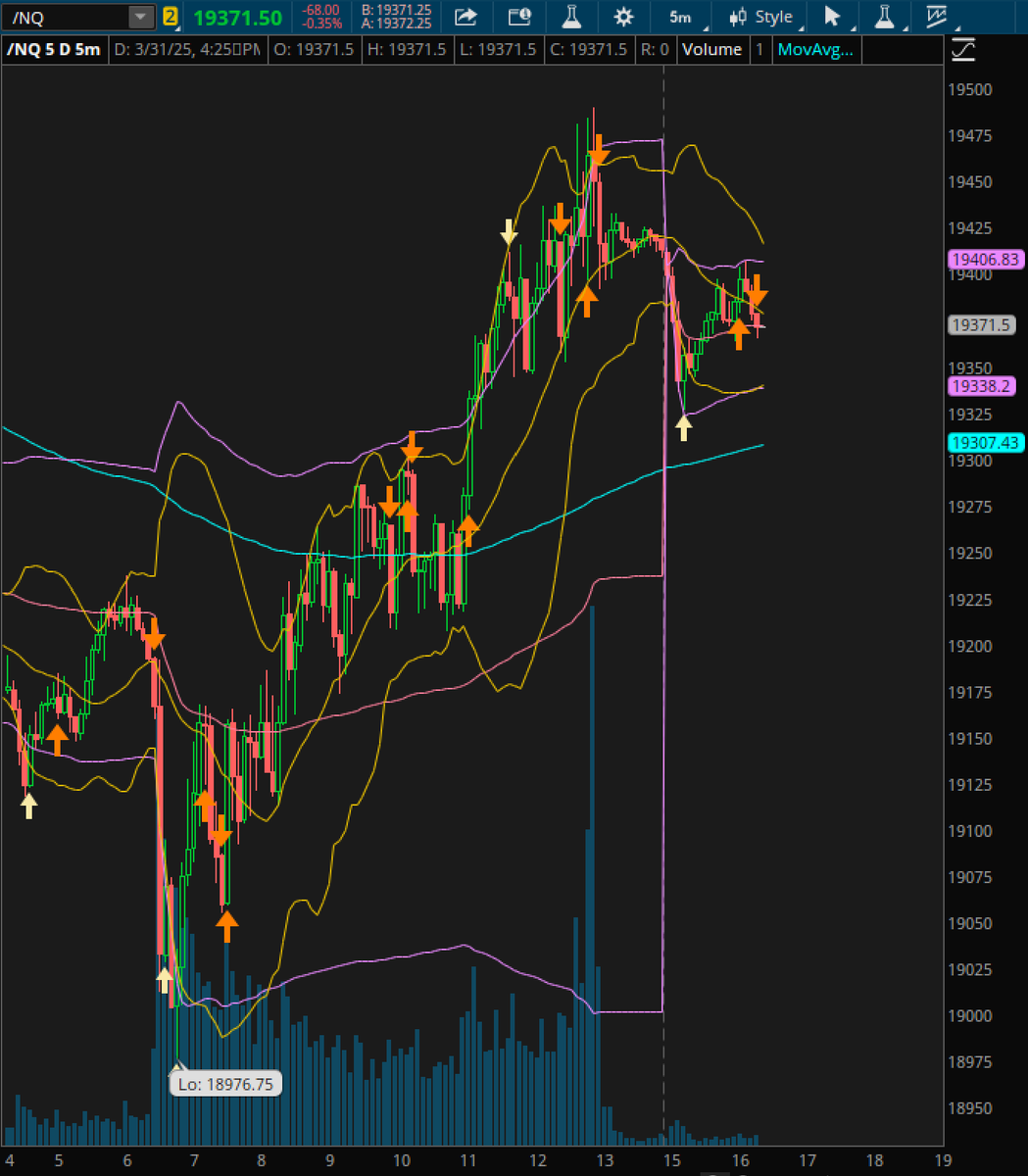This screenshot has width=1028, height=1176.
Task: Click the patterns flask icon beside Style
Action: click(x=883, y=17)
